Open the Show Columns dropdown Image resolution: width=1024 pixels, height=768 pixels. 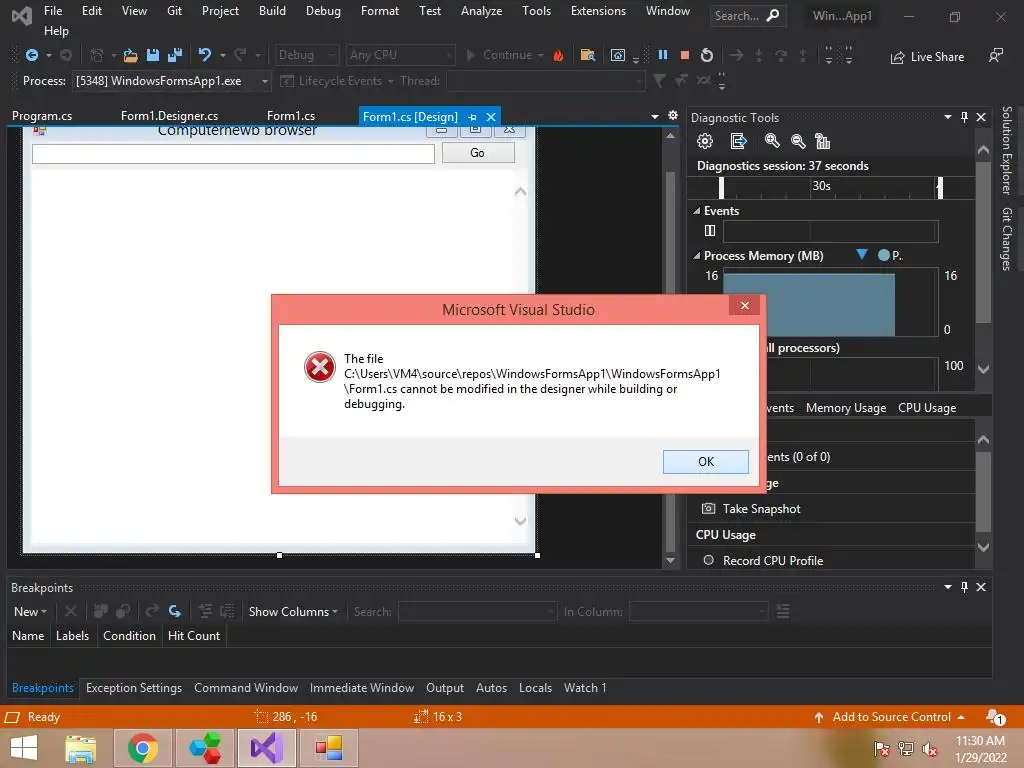(293, 612)
